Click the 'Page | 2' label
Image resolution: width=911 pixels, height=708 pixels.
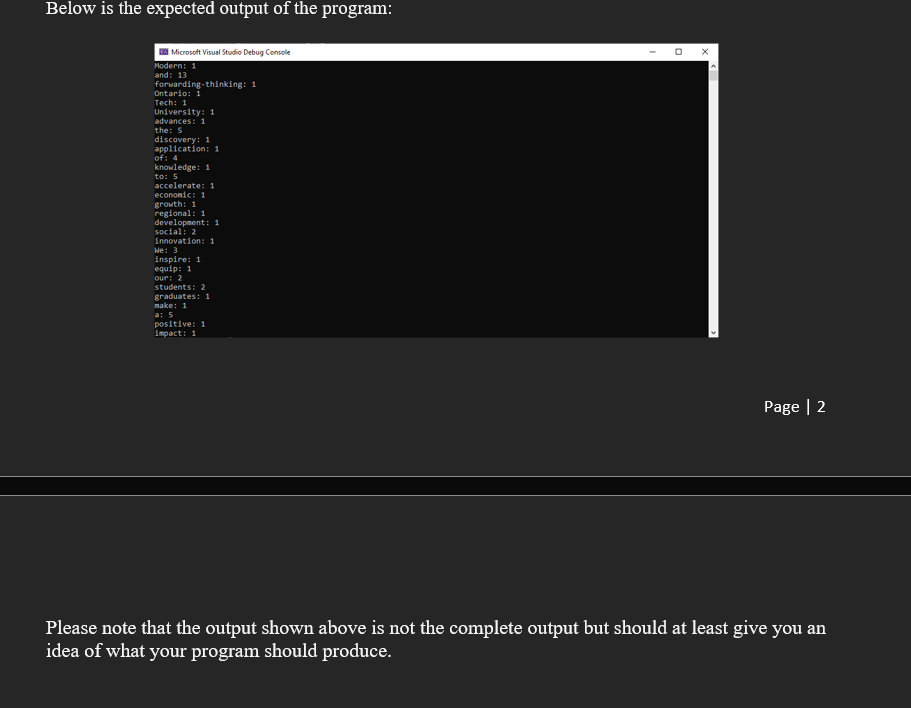pos(794,406)
